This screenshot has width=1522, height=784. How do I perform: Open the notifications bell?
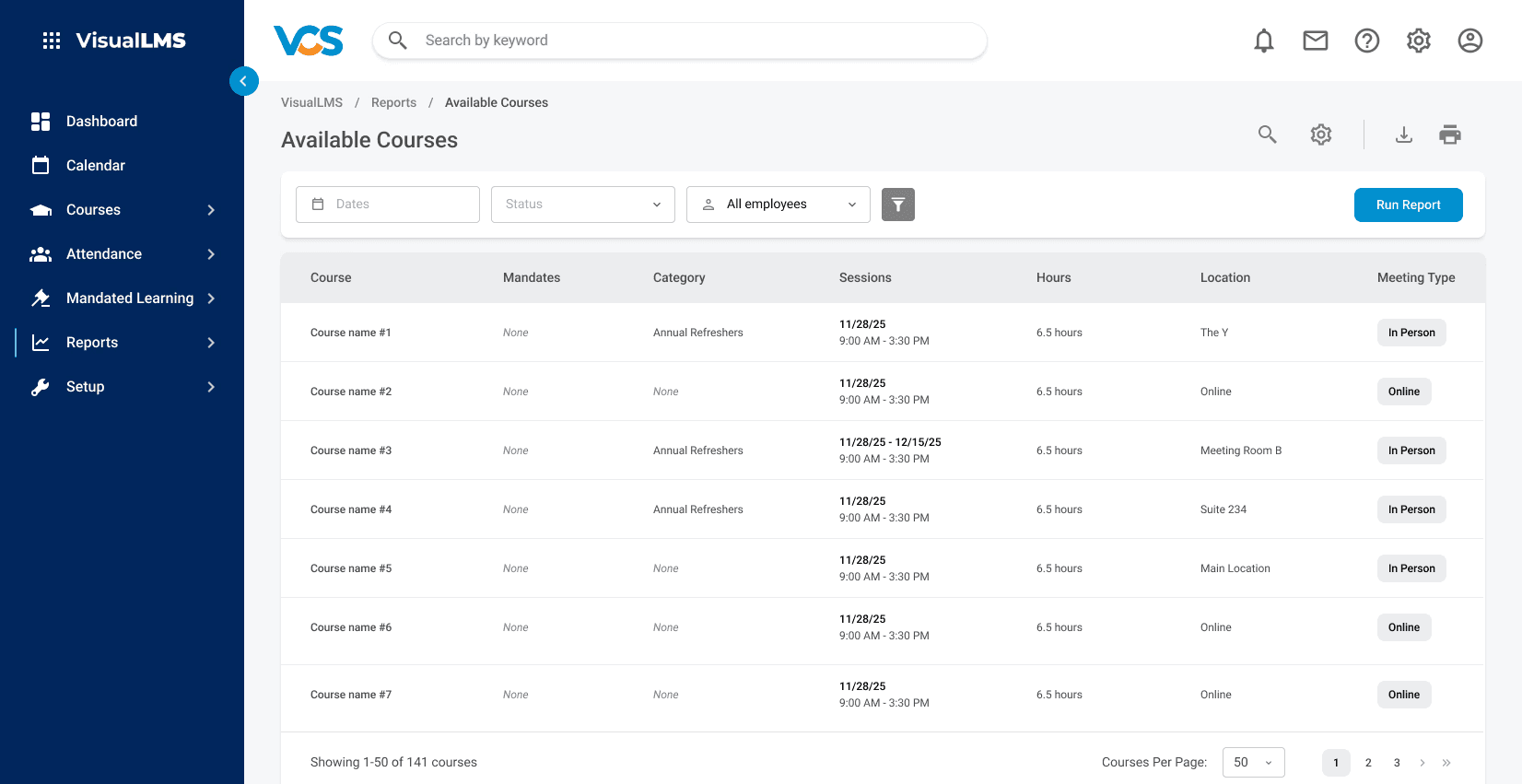tap(1264, 41)
